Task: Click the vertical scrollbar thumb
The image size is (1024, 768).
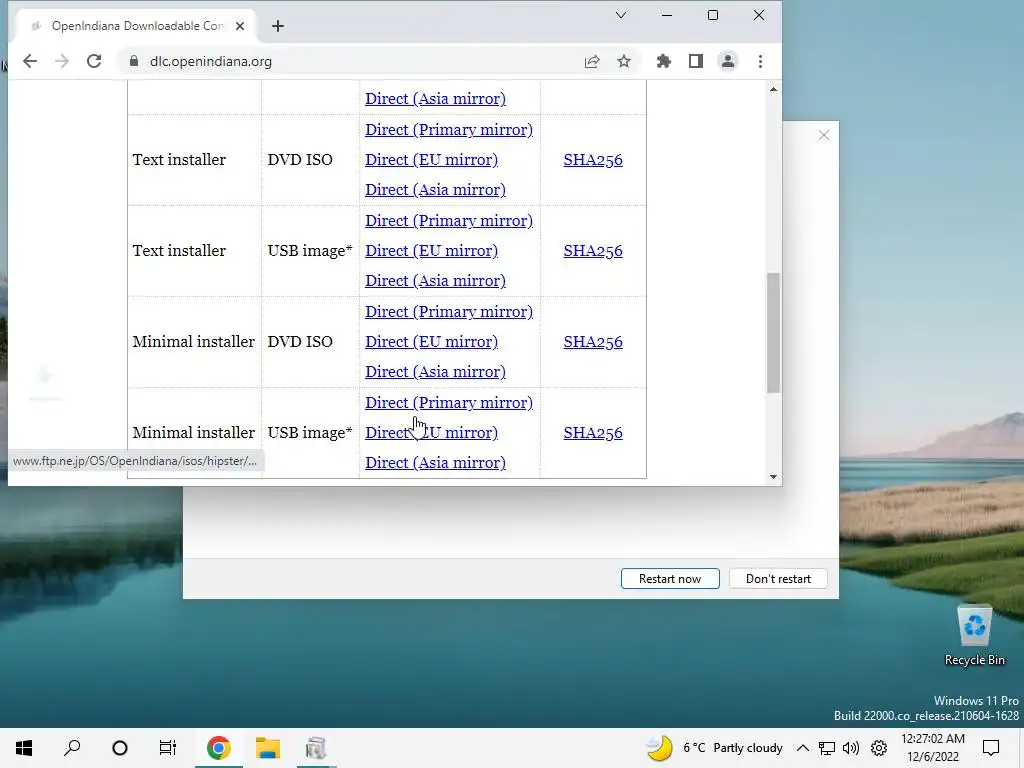Action: (x=773, y=333)
